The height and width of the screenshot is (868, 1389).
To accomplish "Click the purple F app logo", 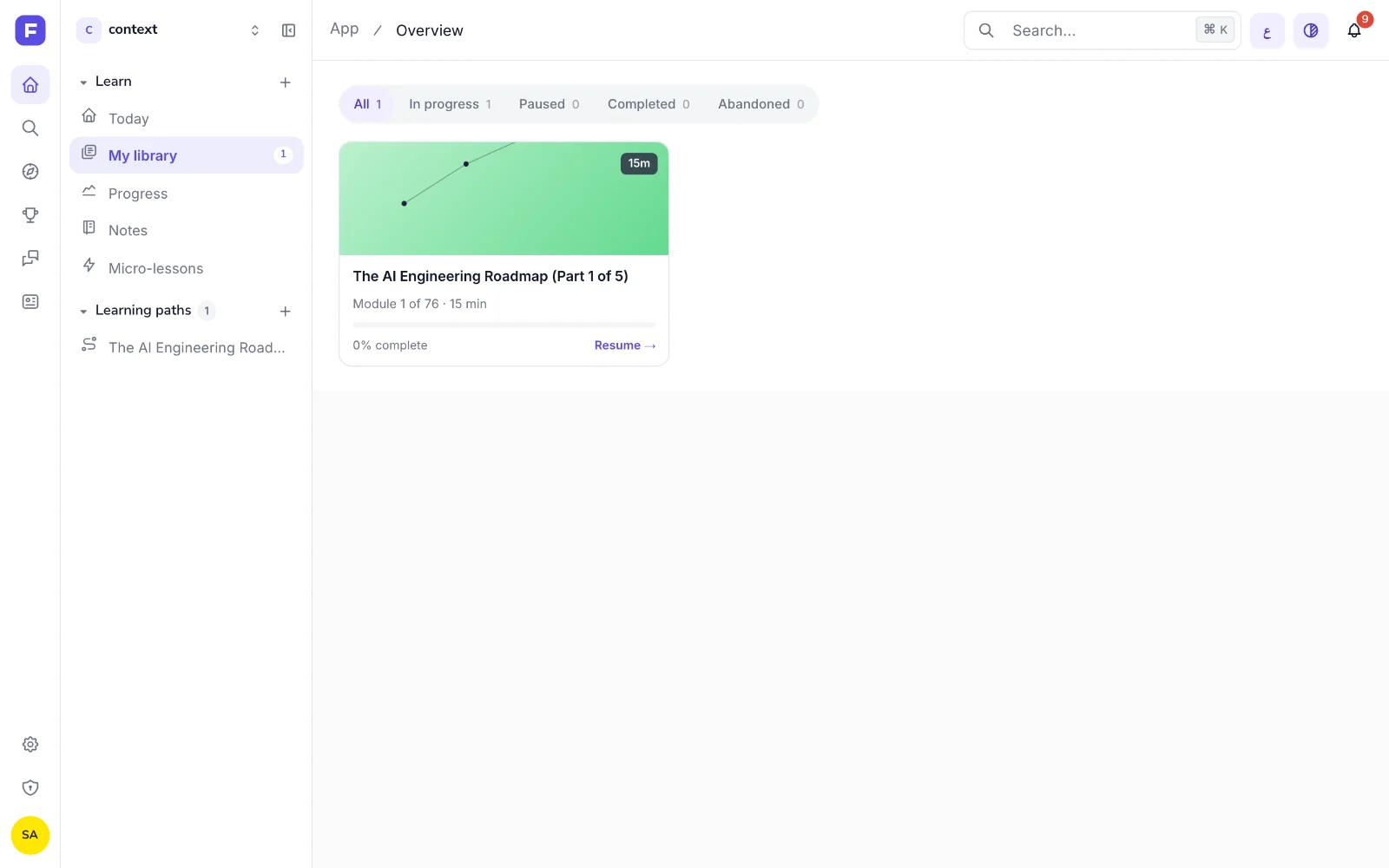I will [30, 30].
